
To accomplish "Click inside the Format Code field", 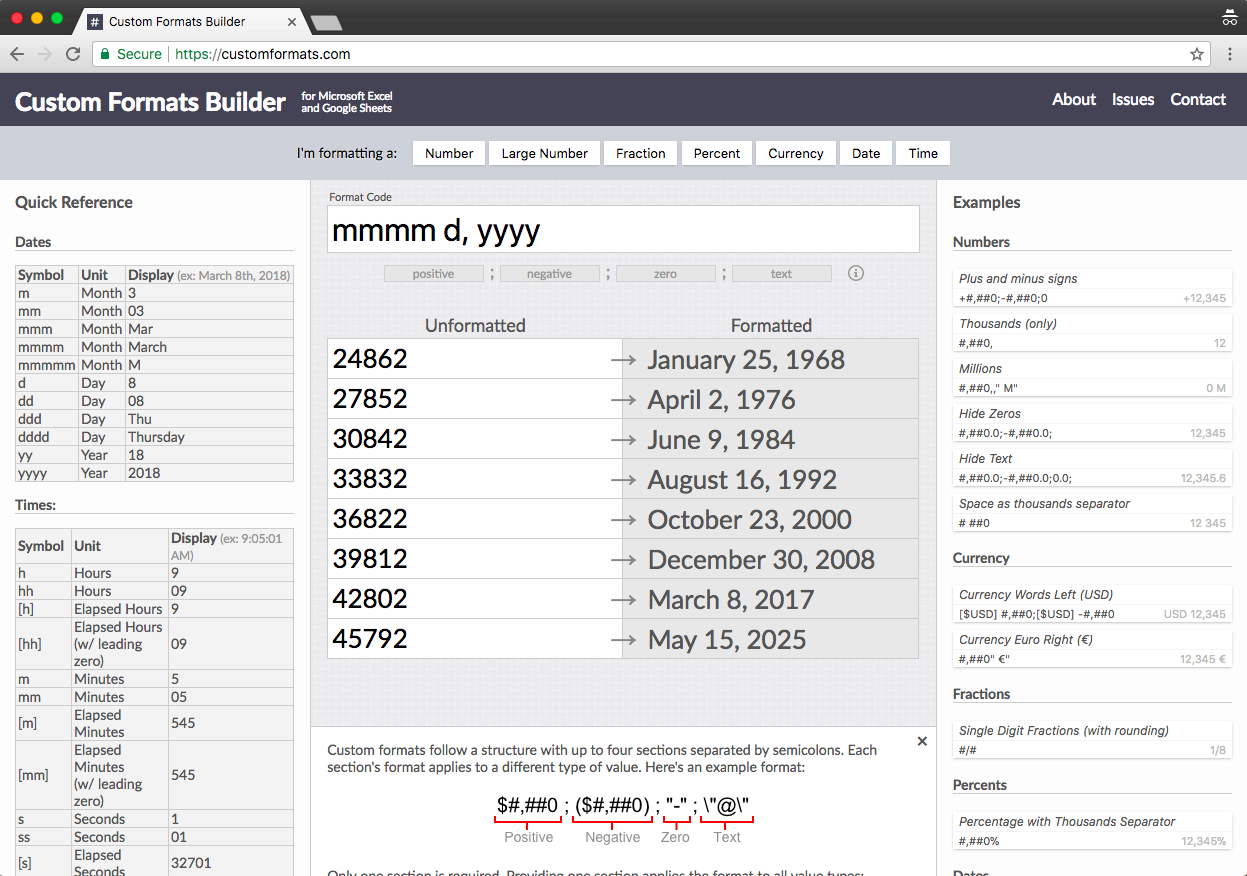I will tap(623, 229).
